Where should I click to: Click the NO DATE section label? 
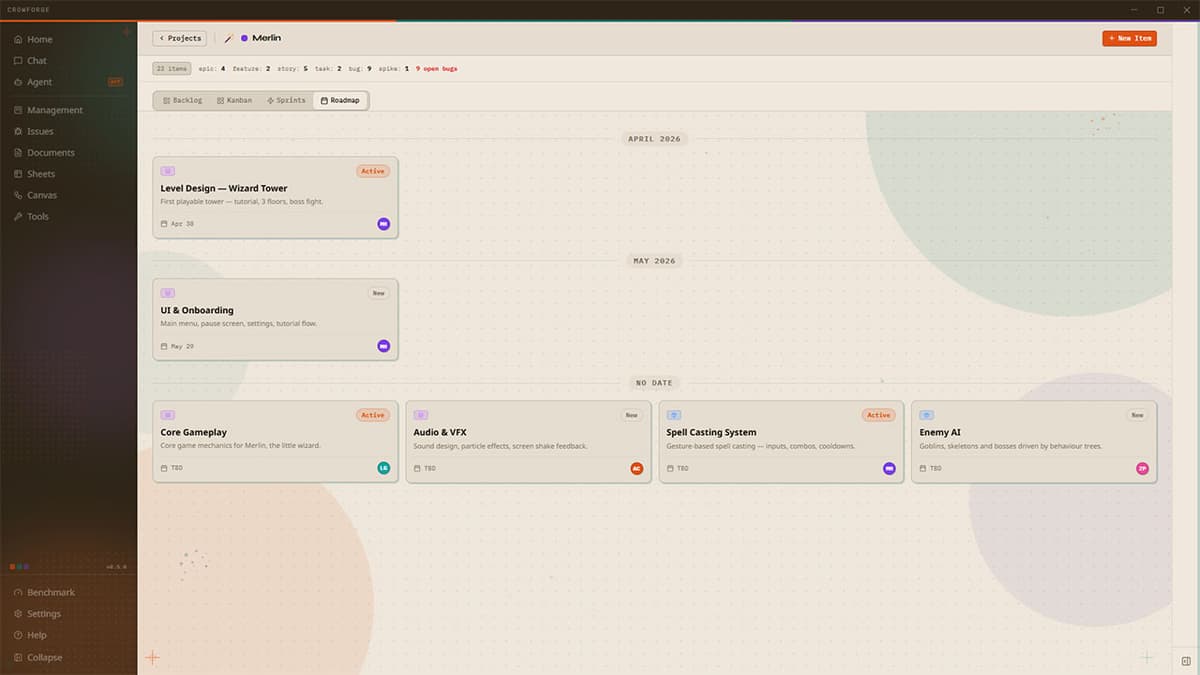tap(654, 382)
